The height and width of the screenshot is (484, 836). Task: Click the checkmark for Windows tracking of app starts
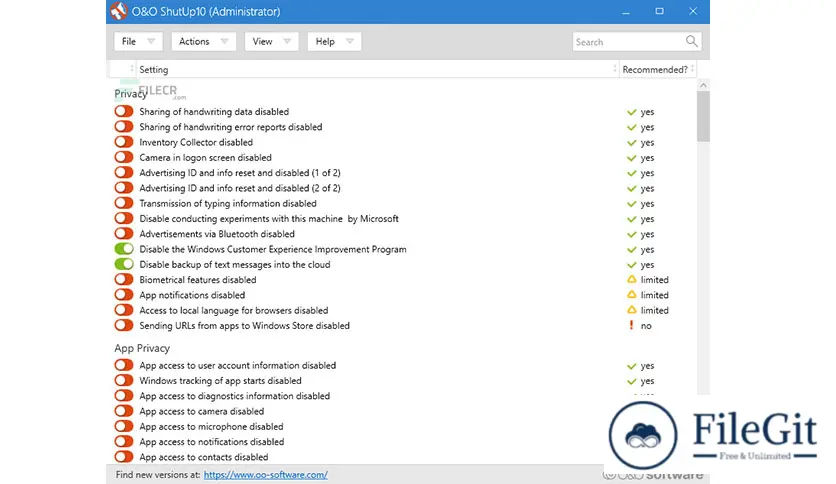click(632, 381)
